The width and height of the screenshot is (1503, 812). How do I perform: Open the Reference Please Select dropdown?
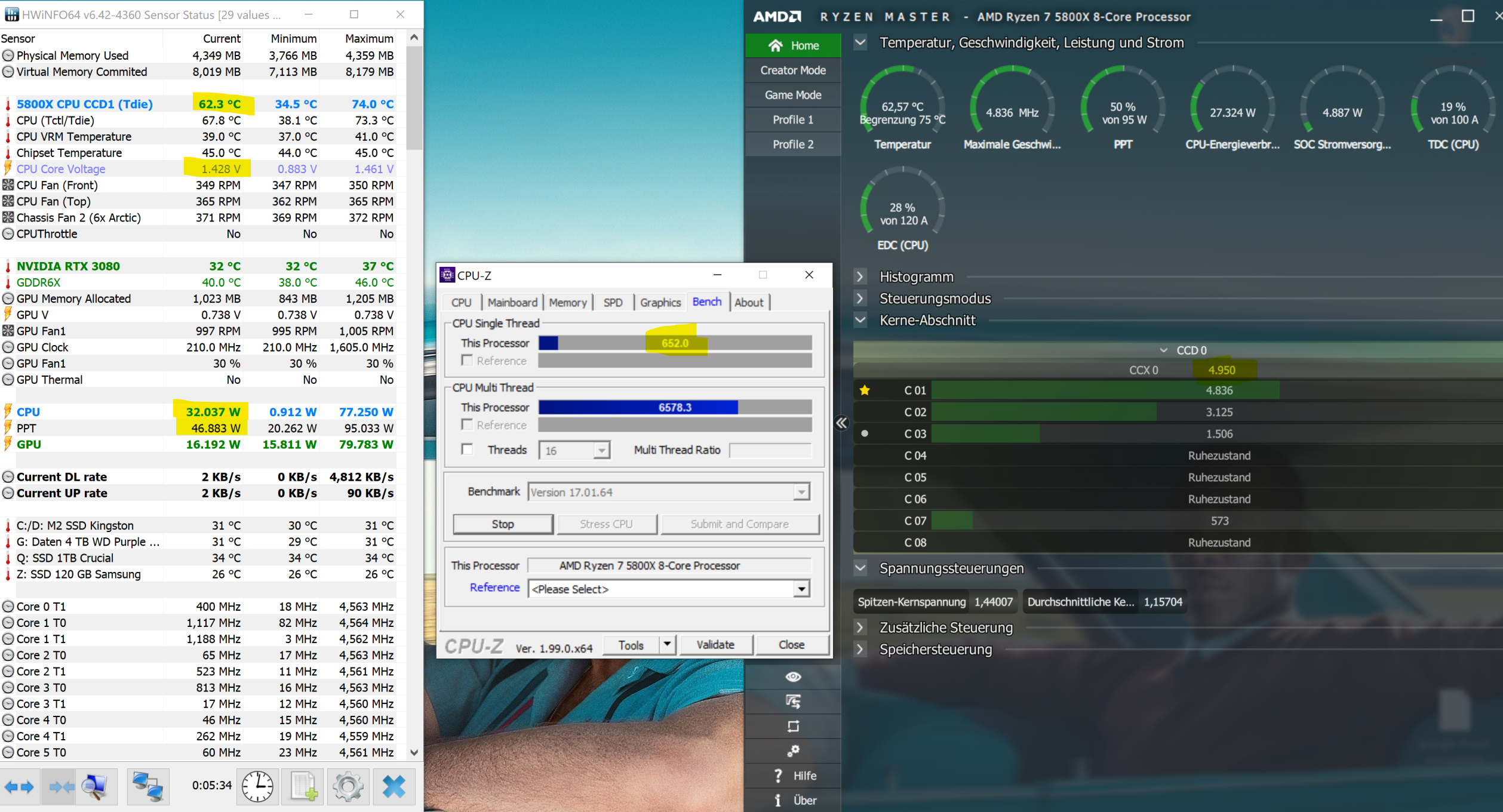tap(801, 589)
